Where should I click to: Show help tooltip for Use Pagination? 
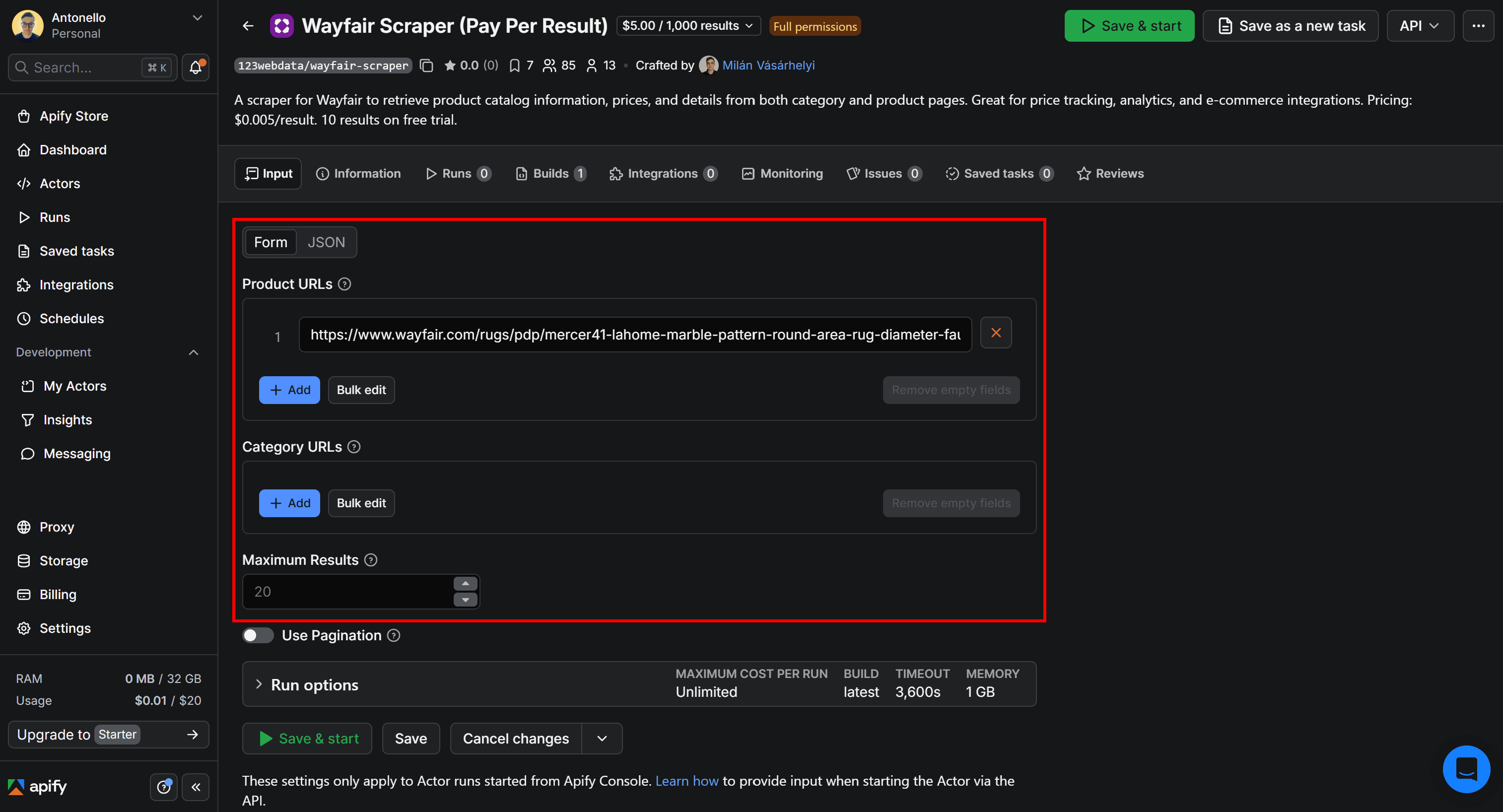[x=394, y=635]
